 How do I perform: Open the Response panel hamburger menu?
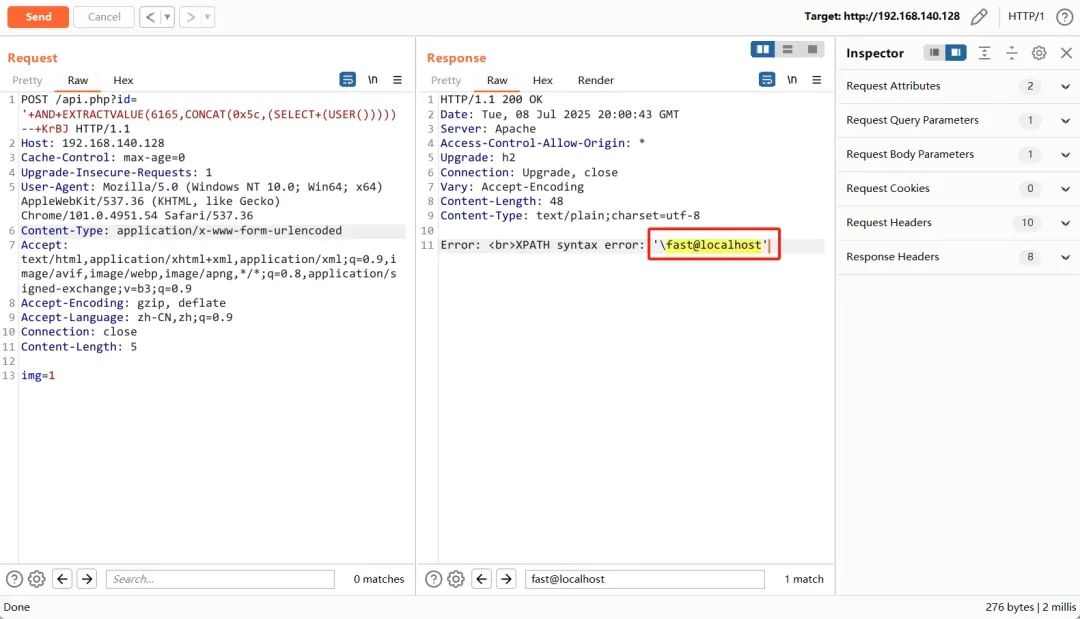click(x=817, y=80)
